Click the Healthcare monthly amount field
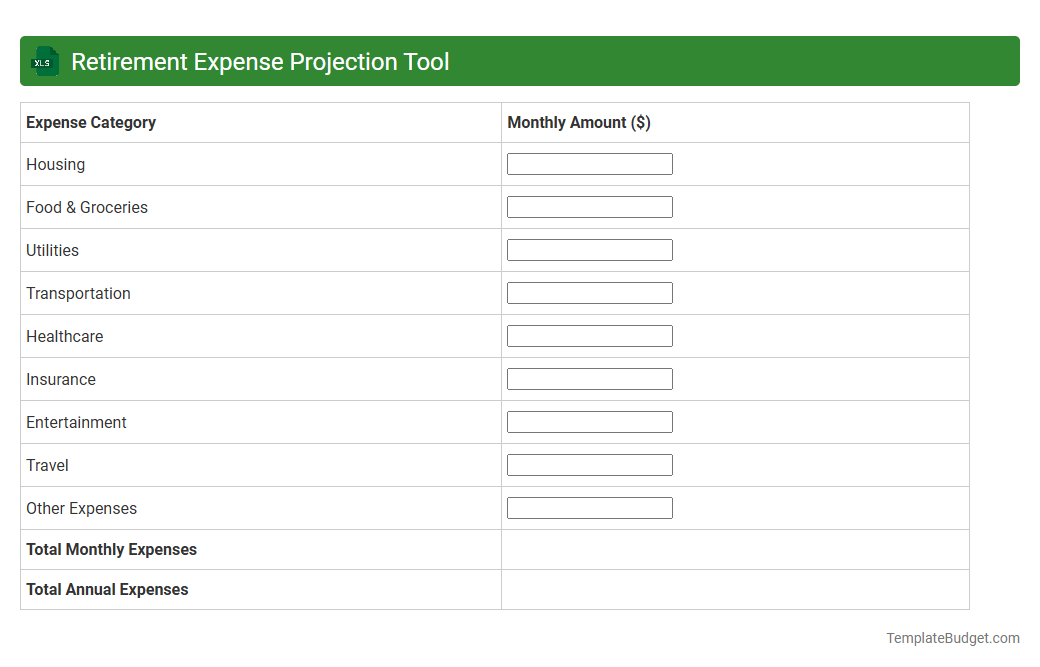1040x667 pixels. coord(589,335)
